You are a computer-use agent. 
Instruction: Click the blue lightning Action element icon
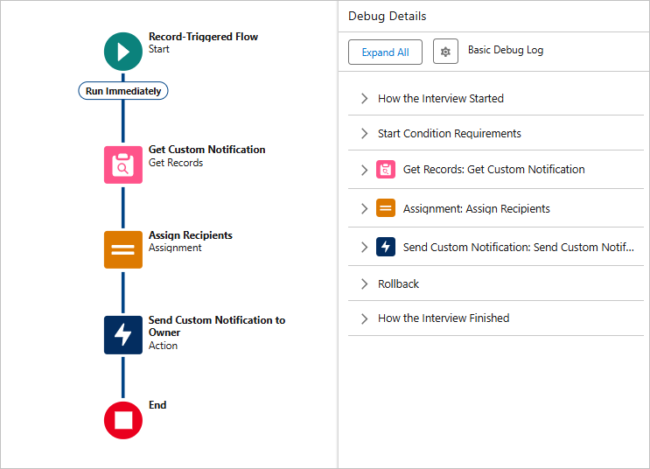coord(123,335)
